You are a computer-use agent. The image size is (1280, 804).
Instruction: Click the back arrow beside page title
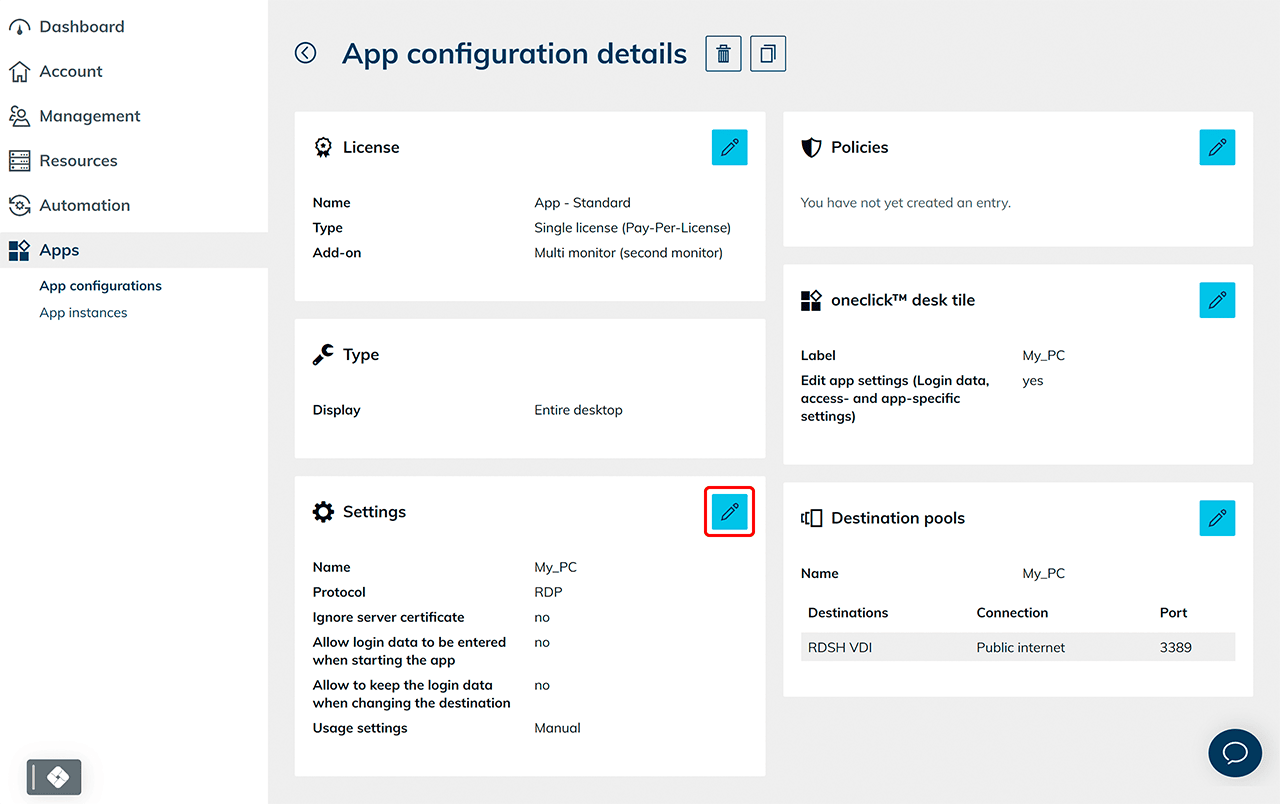[x=305, y=53]
